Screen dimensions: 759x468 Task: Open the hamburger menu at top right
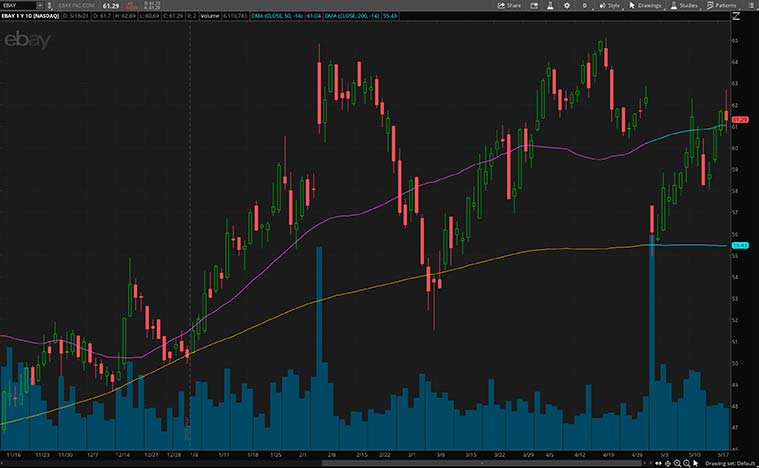point(750,5)
